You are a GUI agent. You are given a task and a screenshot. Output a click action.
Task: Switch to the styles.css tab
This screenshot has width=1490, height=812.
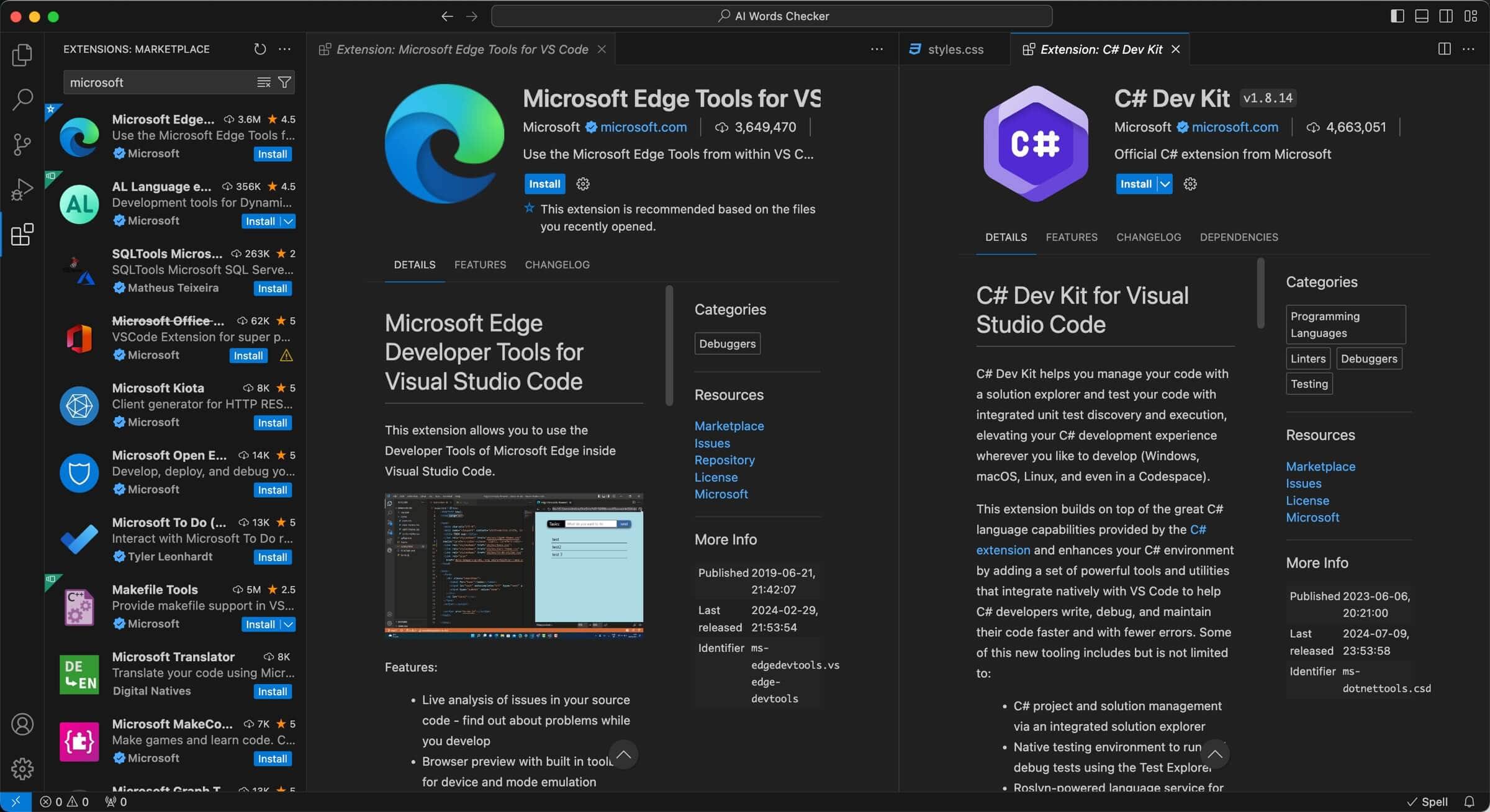pos(955,50)
